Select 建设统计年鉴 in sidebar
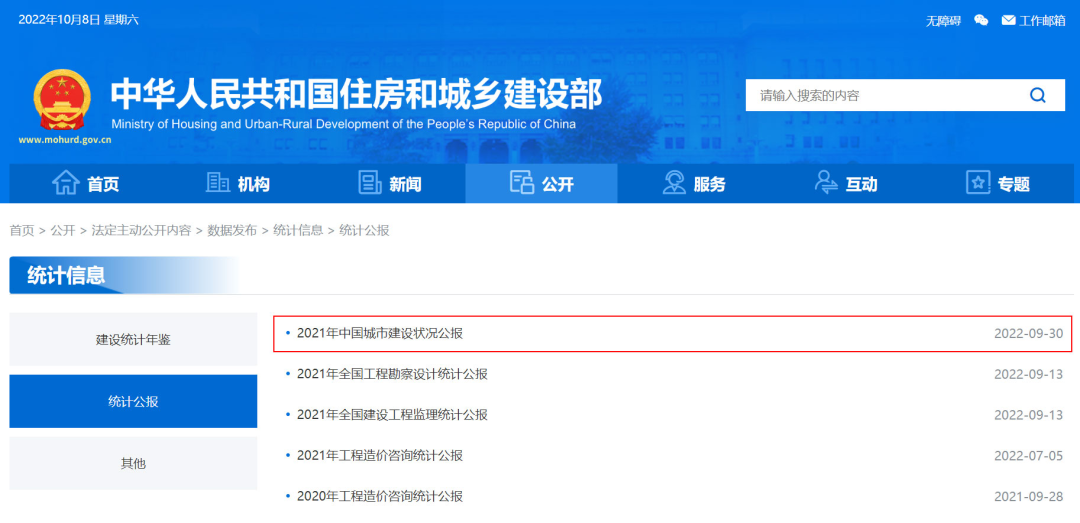The height and width of the screenshot is (523, 1080). [x=133, y=339]
